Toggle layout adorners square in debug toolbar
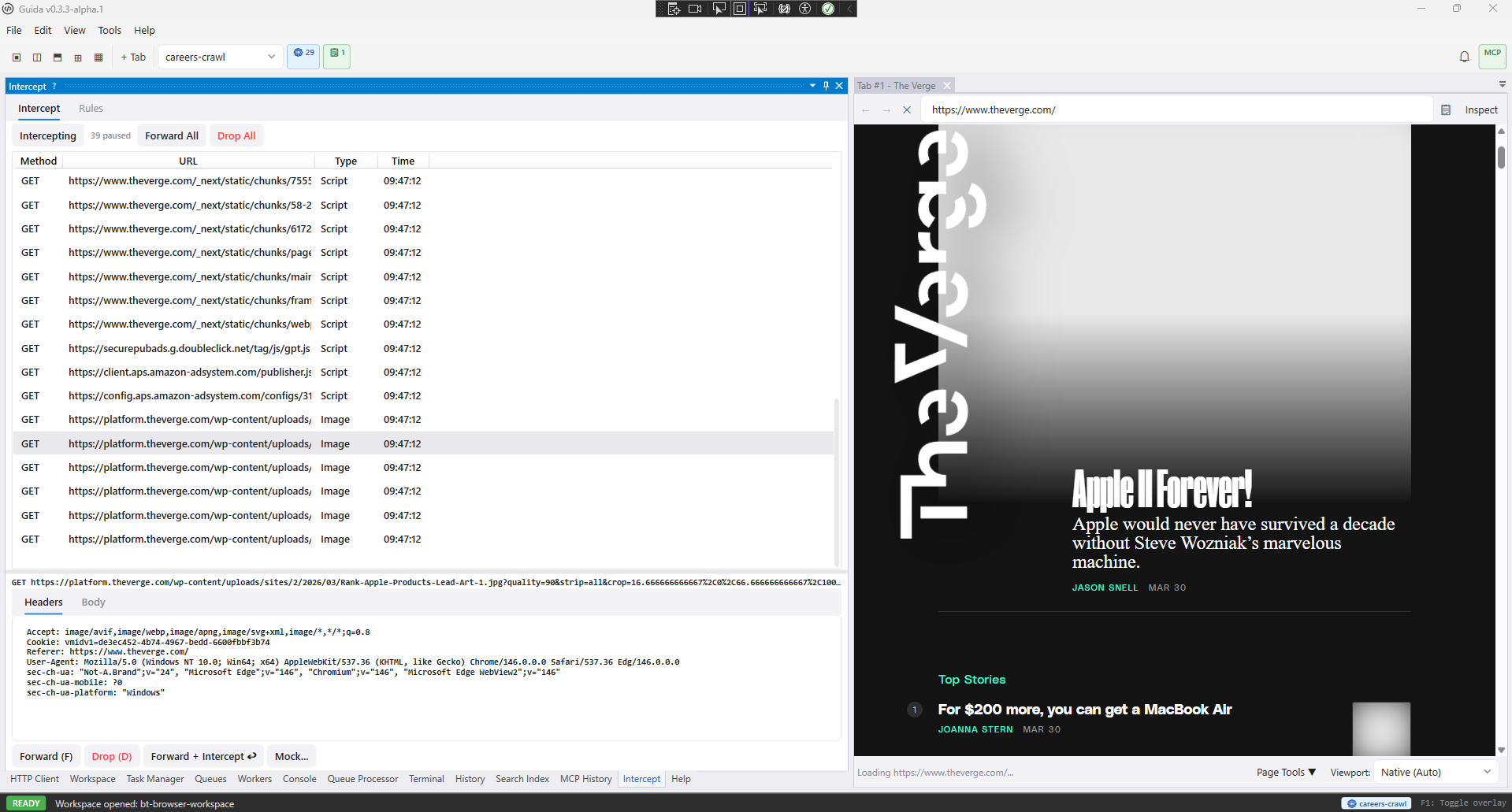Viewport: 1512px width, 812px height. [x=740, y=9]
